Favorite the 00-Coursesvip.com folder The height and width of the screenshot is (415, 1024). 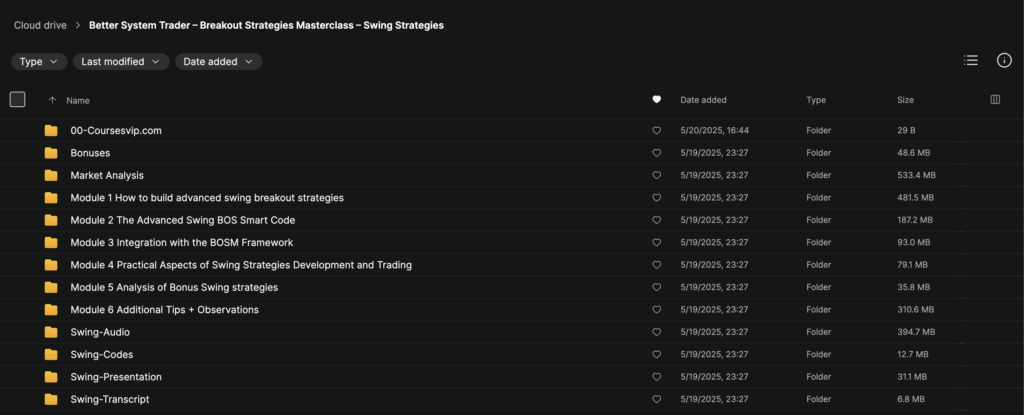(657, 131)
